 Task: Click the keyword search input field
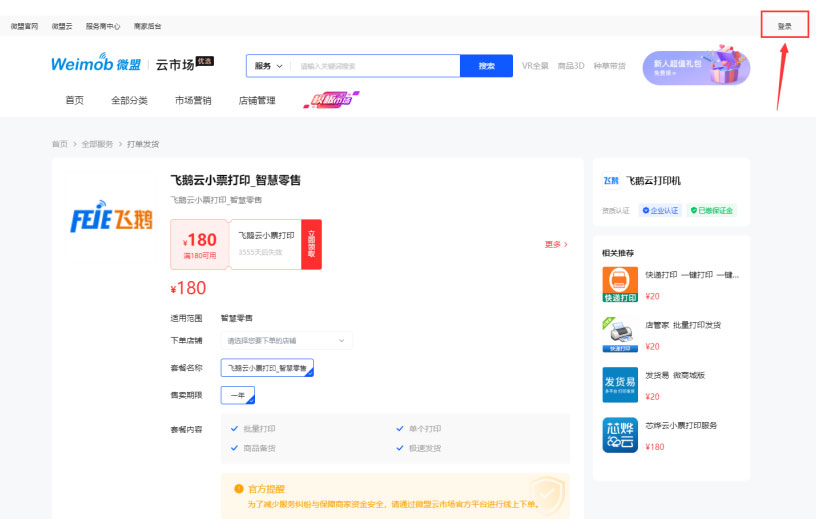pyautogui.click(x=375, y=66)
